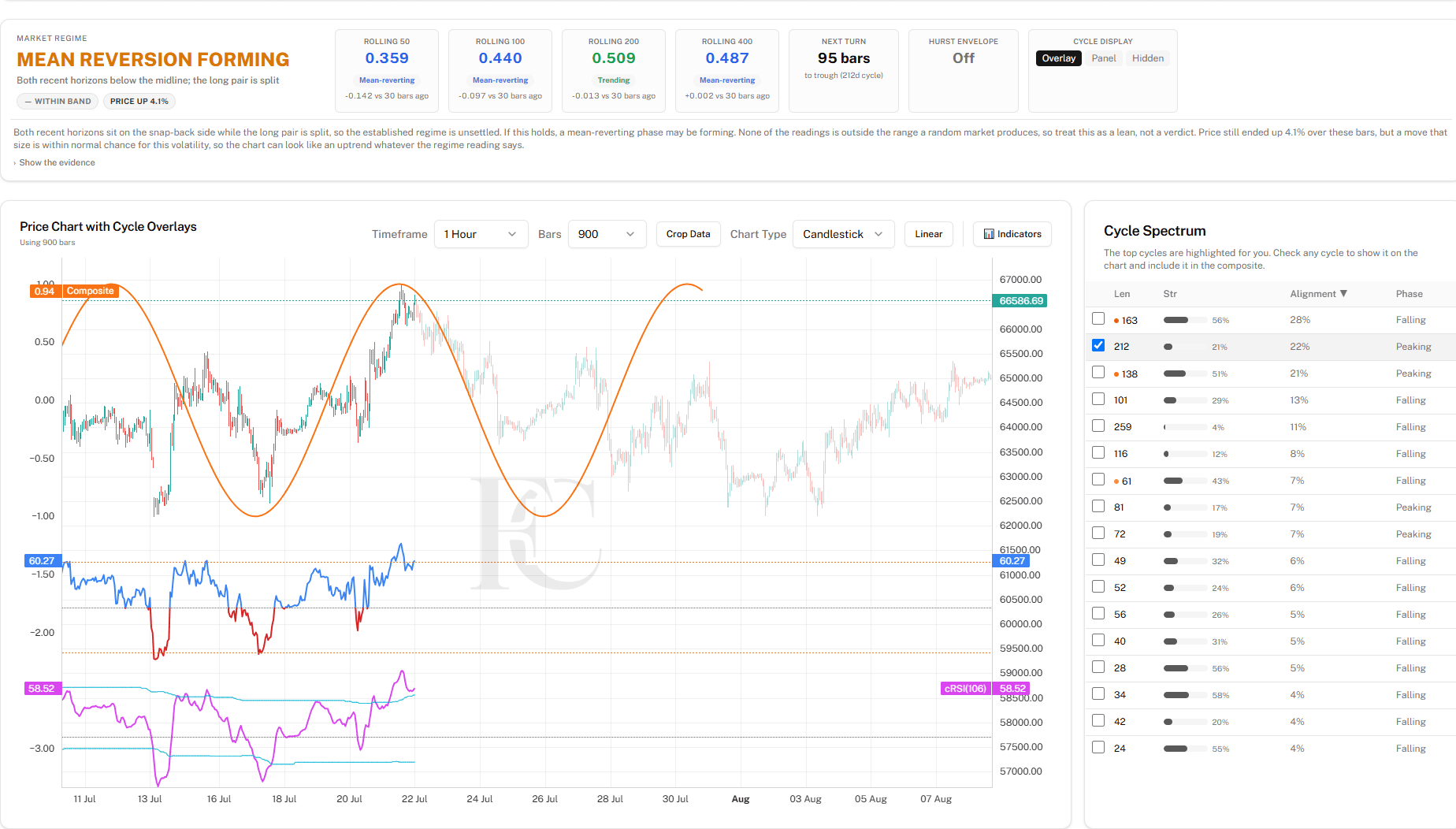Enable the 138 cycle checkbox
Screen dimensions: 1456x829
1098,373
